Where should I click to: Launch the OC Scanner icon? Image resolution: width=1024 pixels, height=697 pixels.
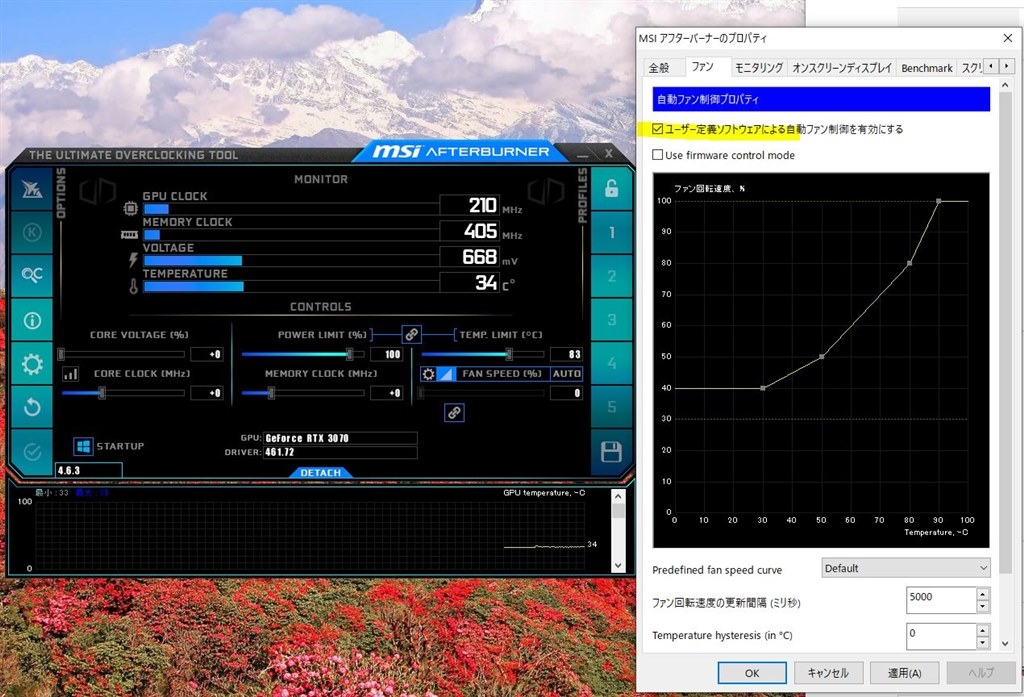click(x=32, y=275)
